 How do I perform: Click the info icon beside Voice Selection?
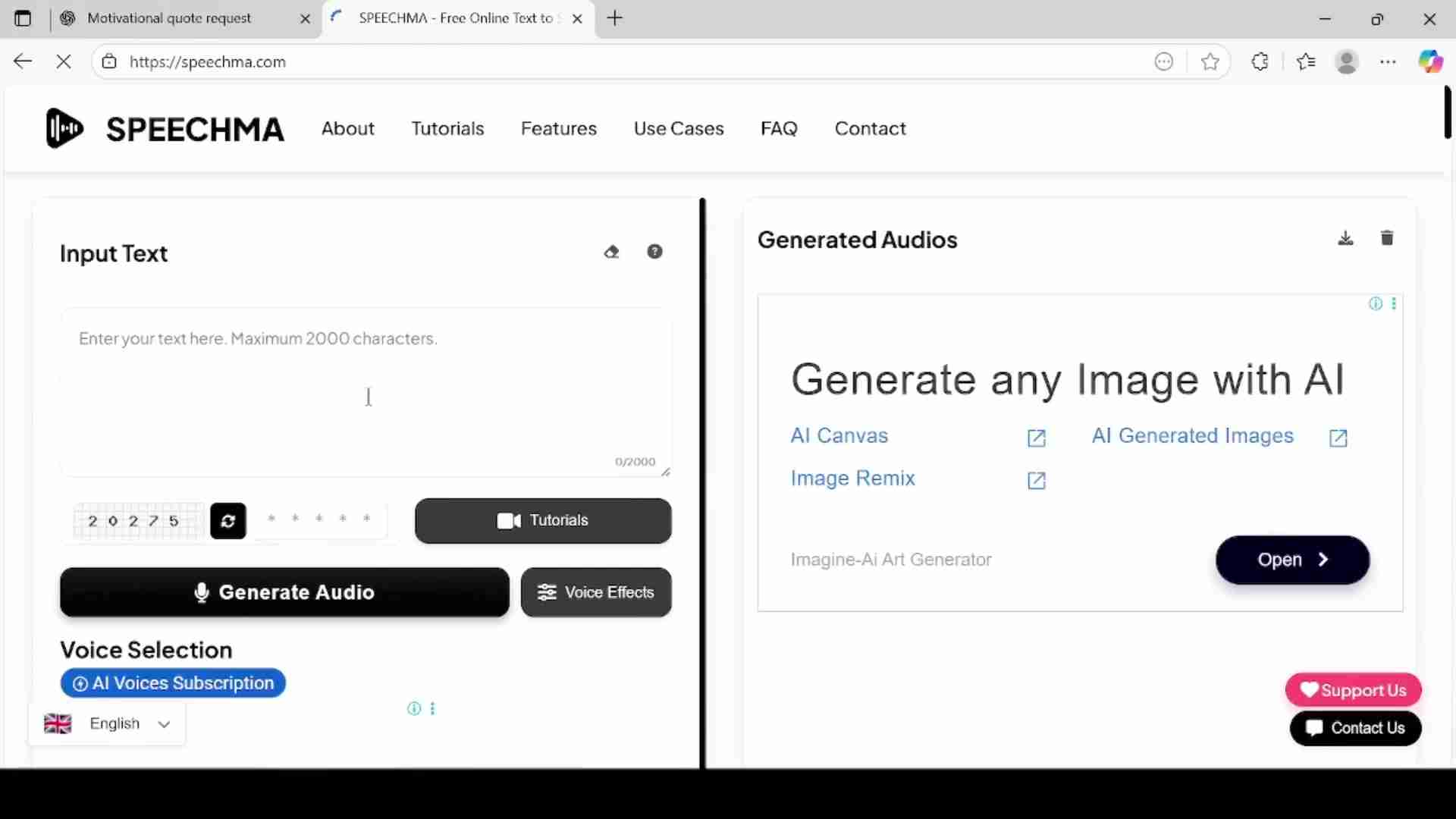(414, 708)
